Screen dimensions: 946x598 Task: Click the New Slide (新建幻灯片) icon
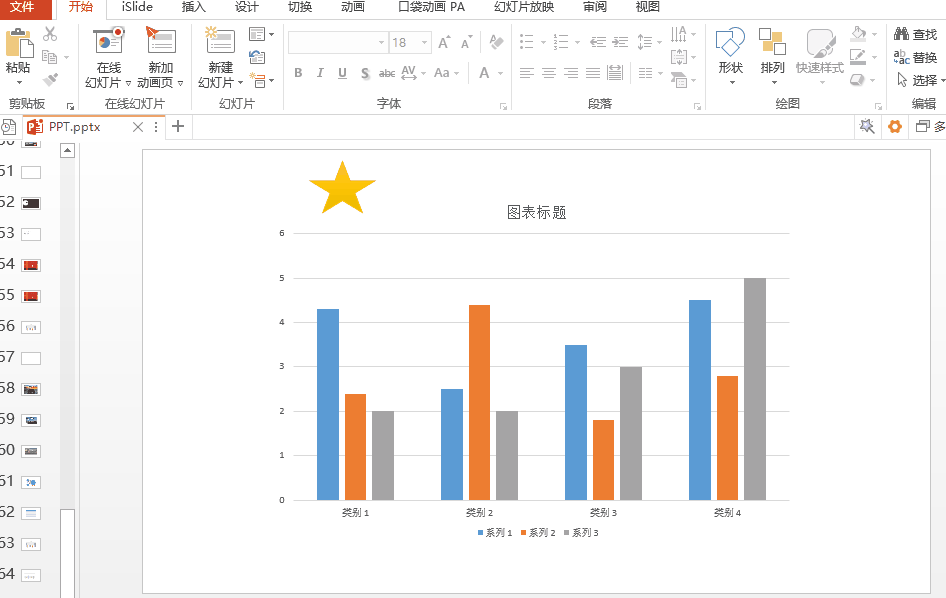coord(220,41)
